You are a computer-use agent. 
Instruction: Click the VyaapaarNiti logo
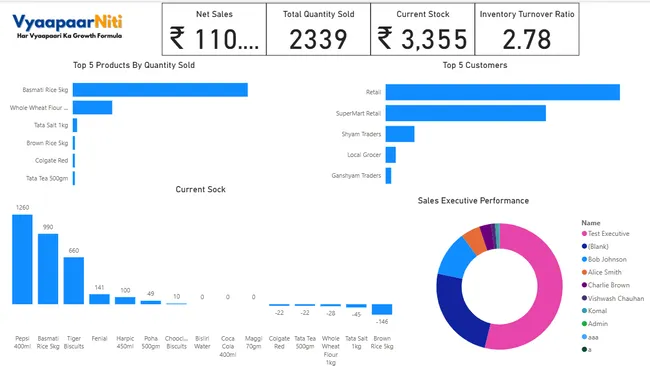[x=68, y=26]
